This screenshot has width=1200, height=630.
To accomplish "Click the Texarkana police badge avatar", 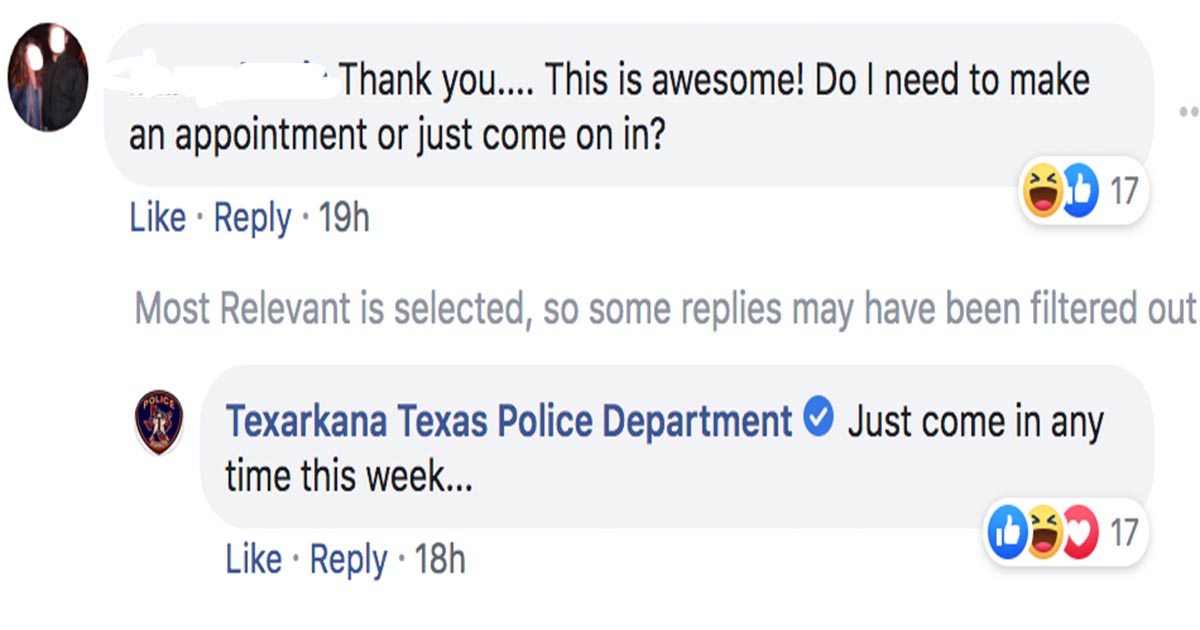I will pyautogui.click(x=159, y=423).
